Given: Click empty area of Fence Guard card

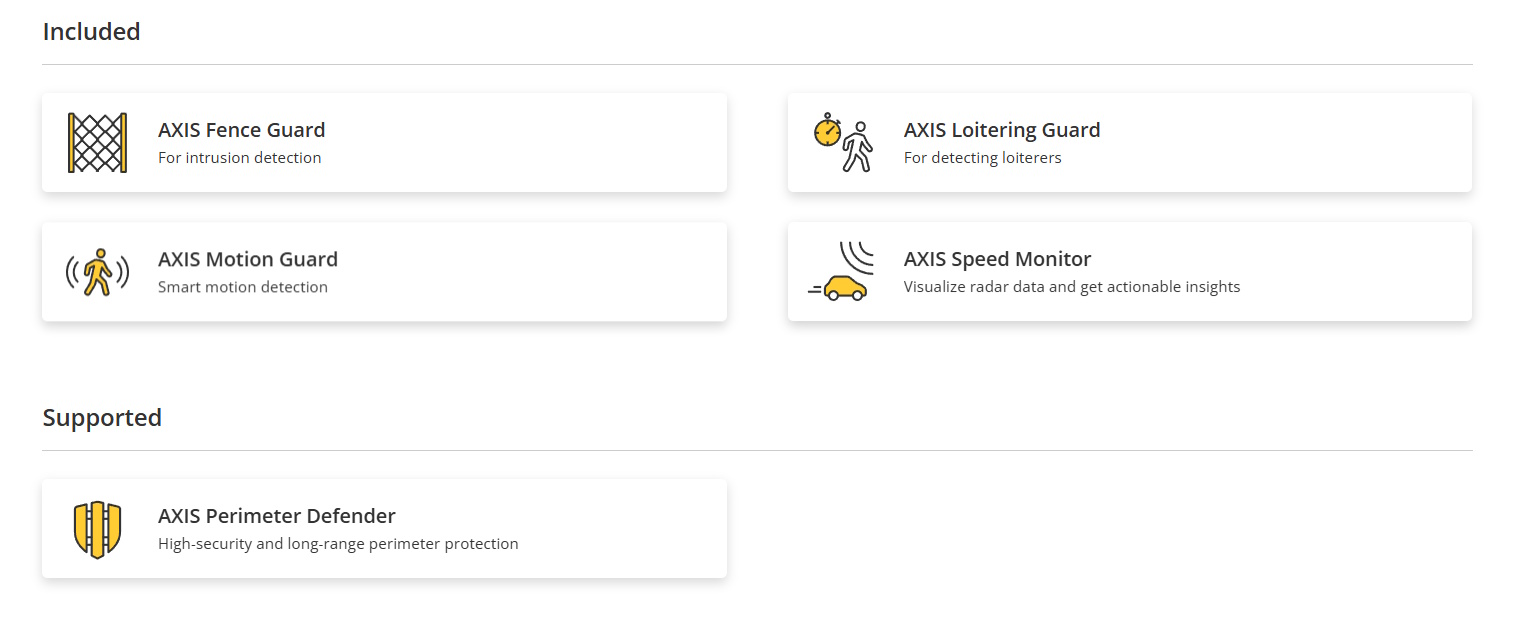Looking at the screenshot, I should [x=540, y=143].
